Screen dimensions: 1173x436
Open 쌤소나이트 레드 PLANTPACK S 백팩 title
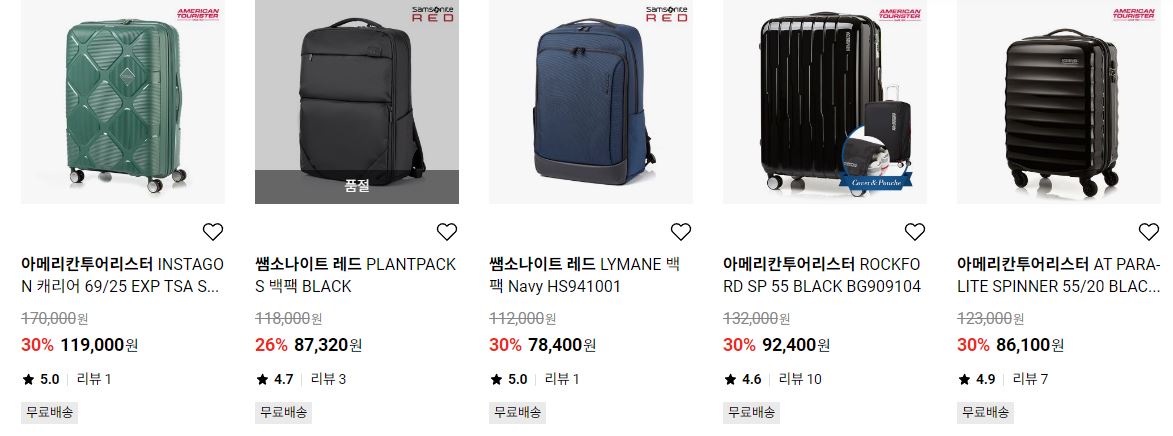click(355, 275)
